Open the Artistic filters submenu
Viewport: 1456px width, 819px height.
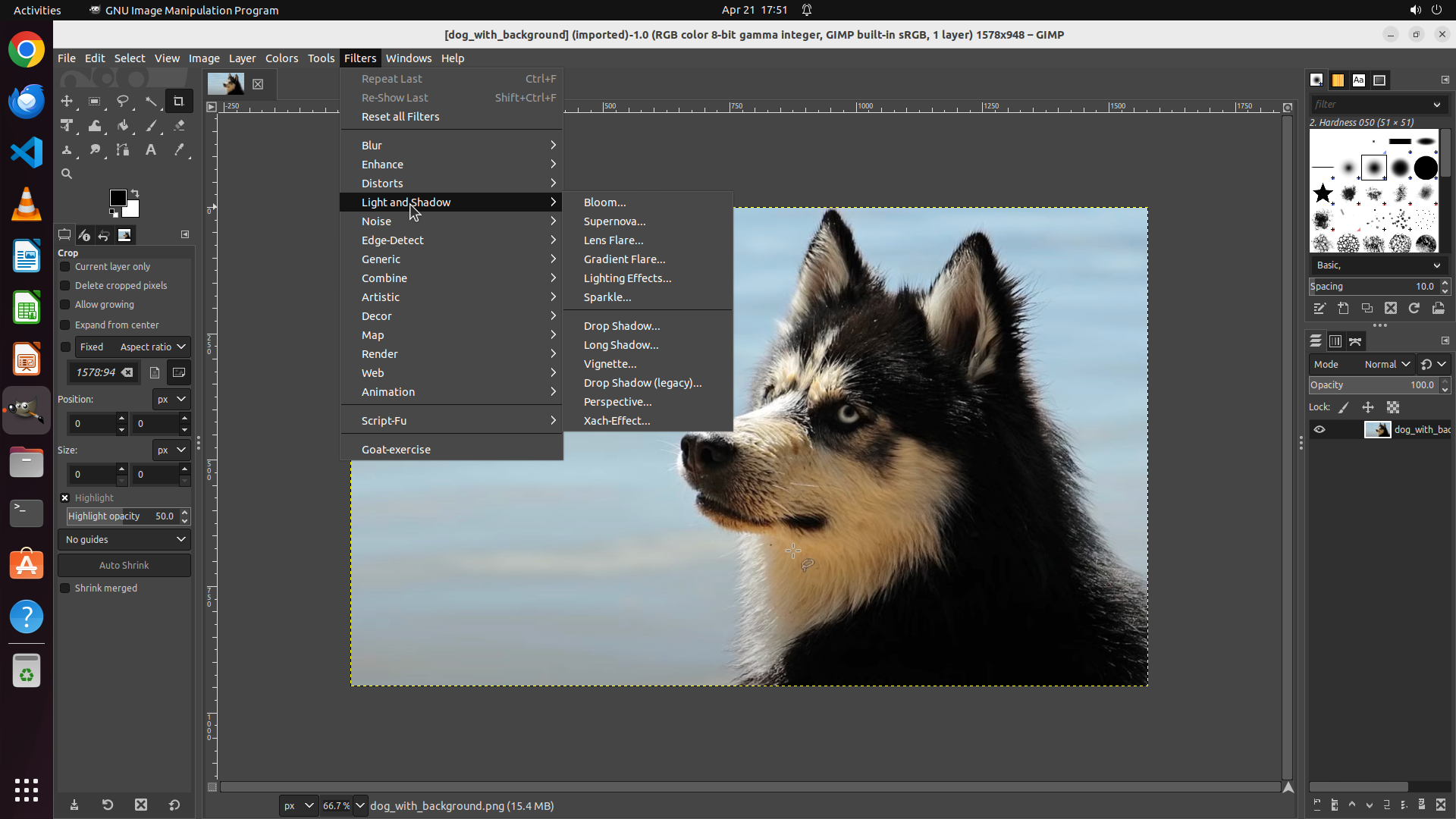pyautogui.click(x=381, y=297)
